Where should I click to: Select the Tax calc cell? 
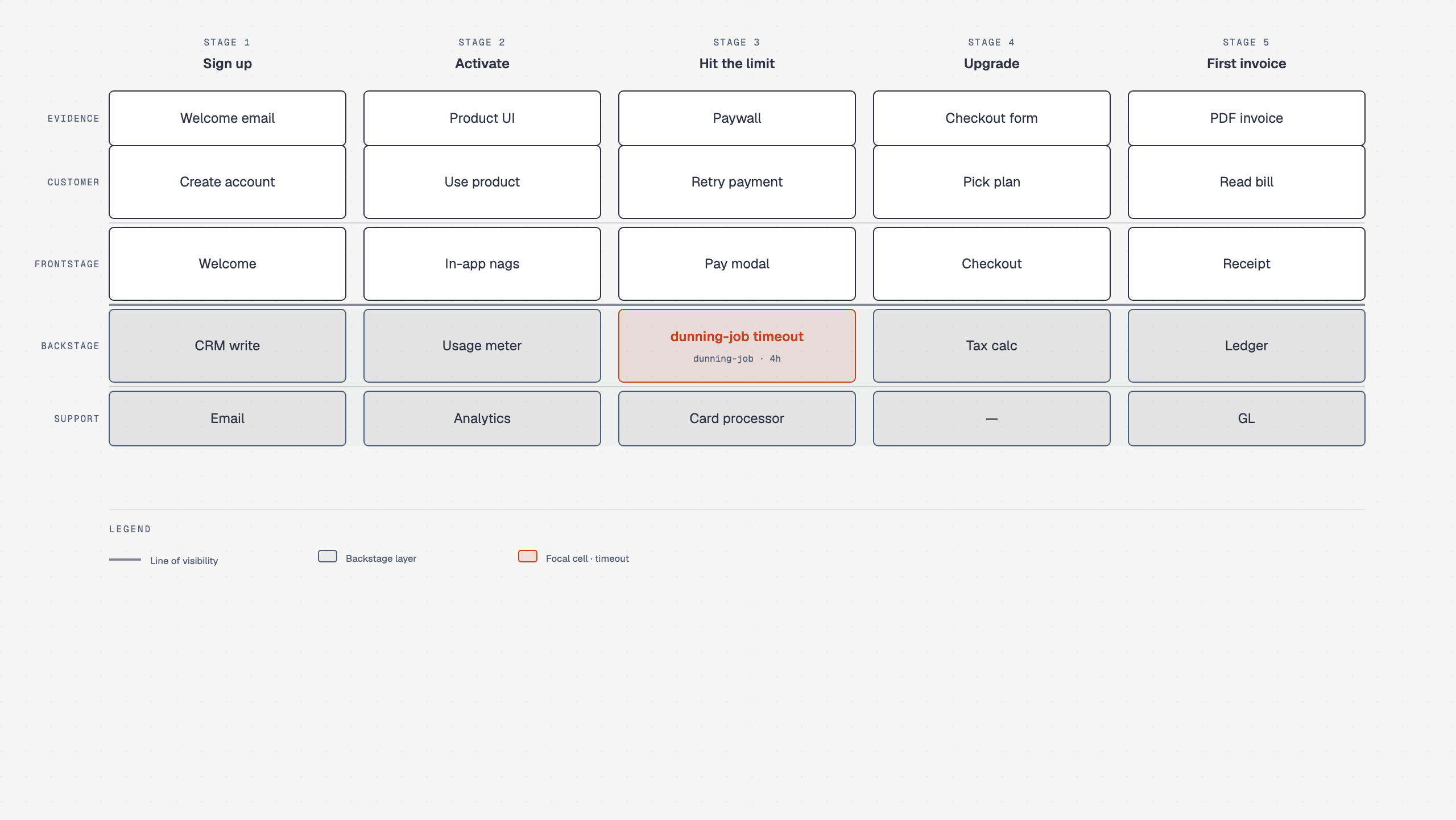992,346
